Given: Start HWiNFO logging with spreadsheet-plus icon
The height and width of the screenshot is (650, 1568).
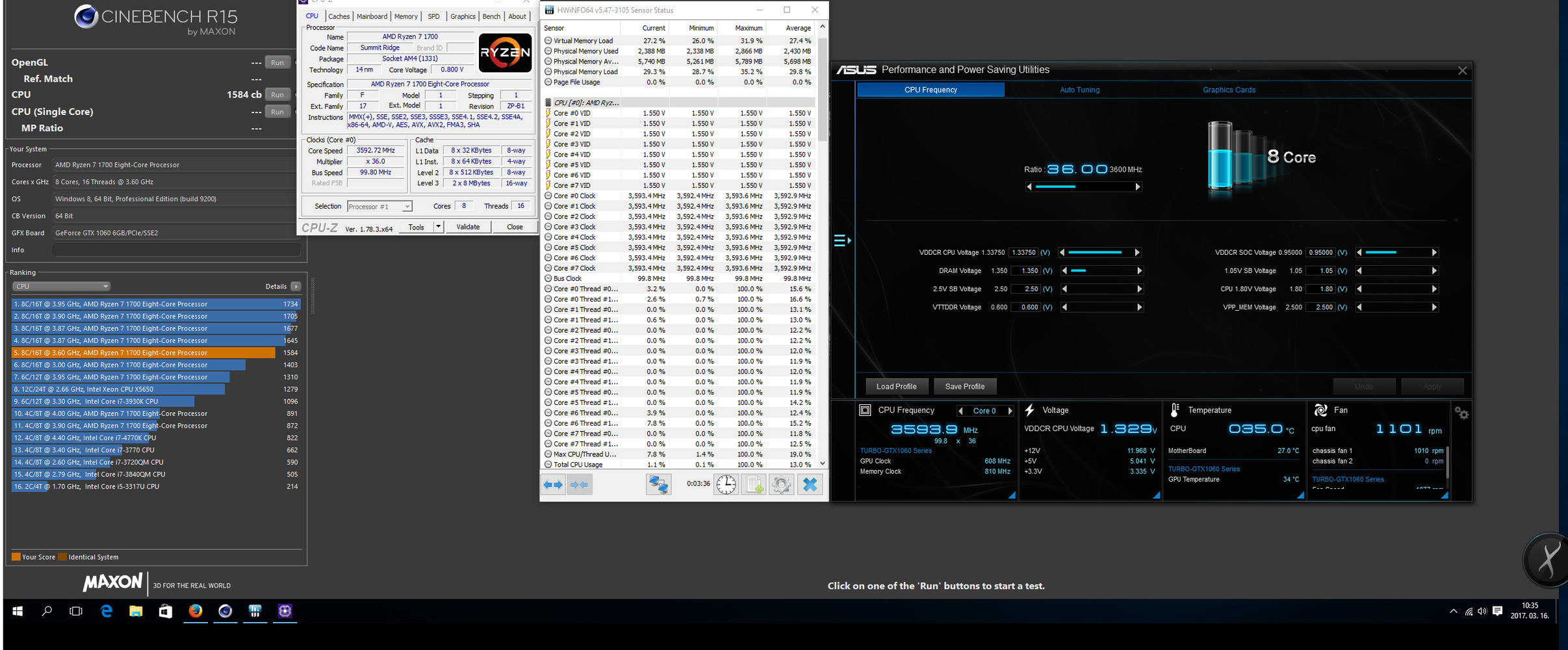Looking at the screenshot, I should 754,485.
